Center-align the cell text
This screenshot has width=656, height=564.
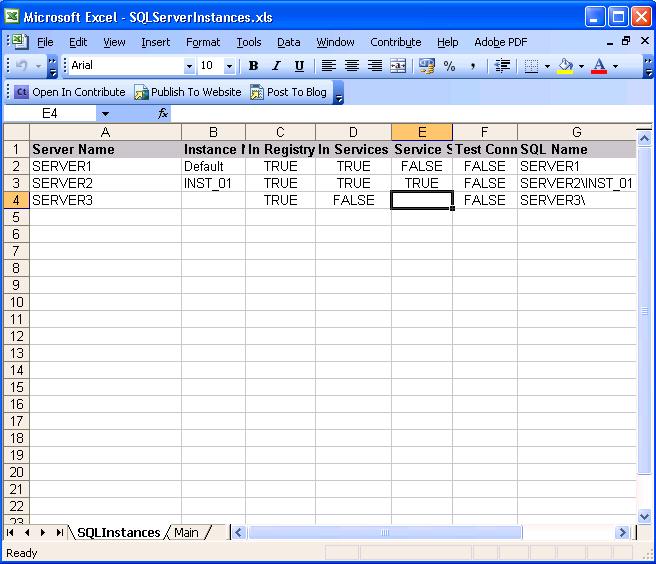(x=351, y=66)
